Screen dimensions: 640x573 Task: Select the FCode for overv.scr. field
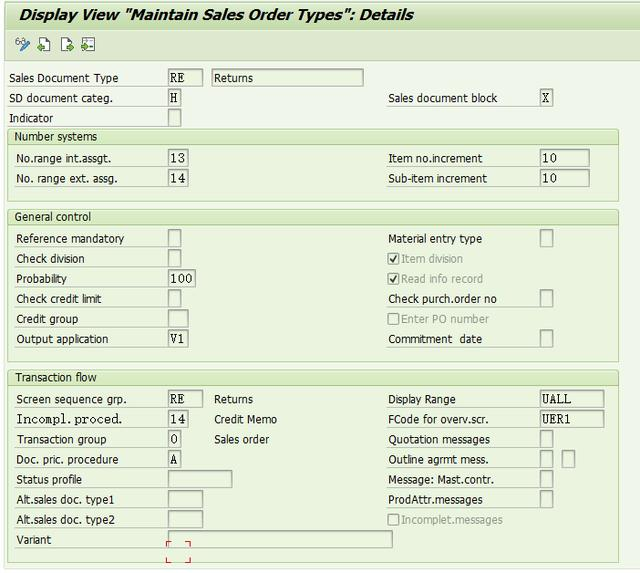point(571,419)
